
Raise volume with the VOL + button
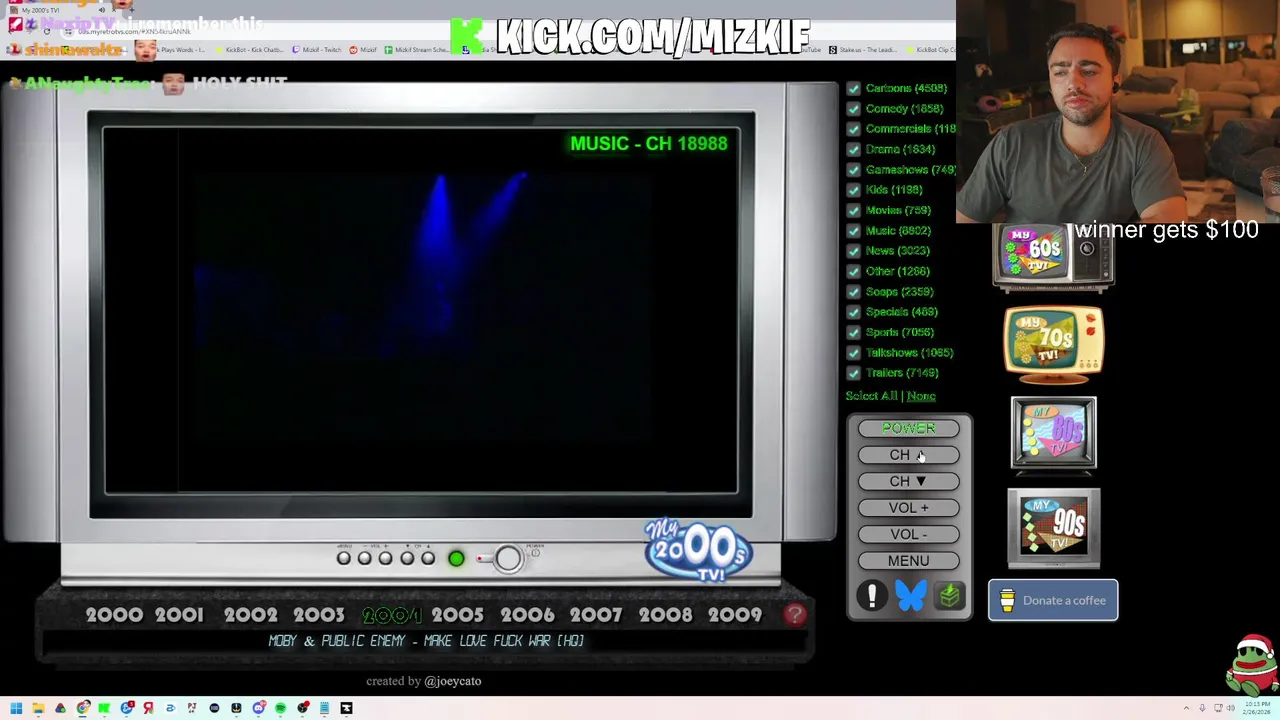tap(908, 508)
